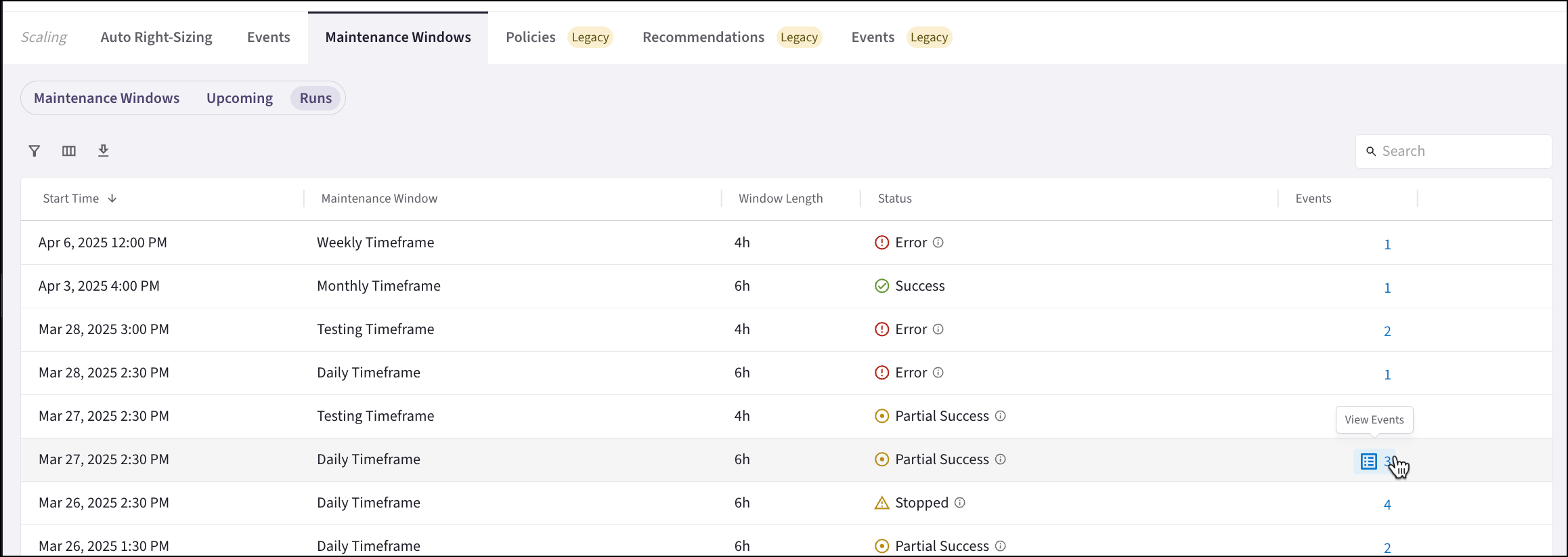This screenshot has height=557, width=1568.
Task: Switch to Maintenance Windows sub-view
Action: pos(107,98)
